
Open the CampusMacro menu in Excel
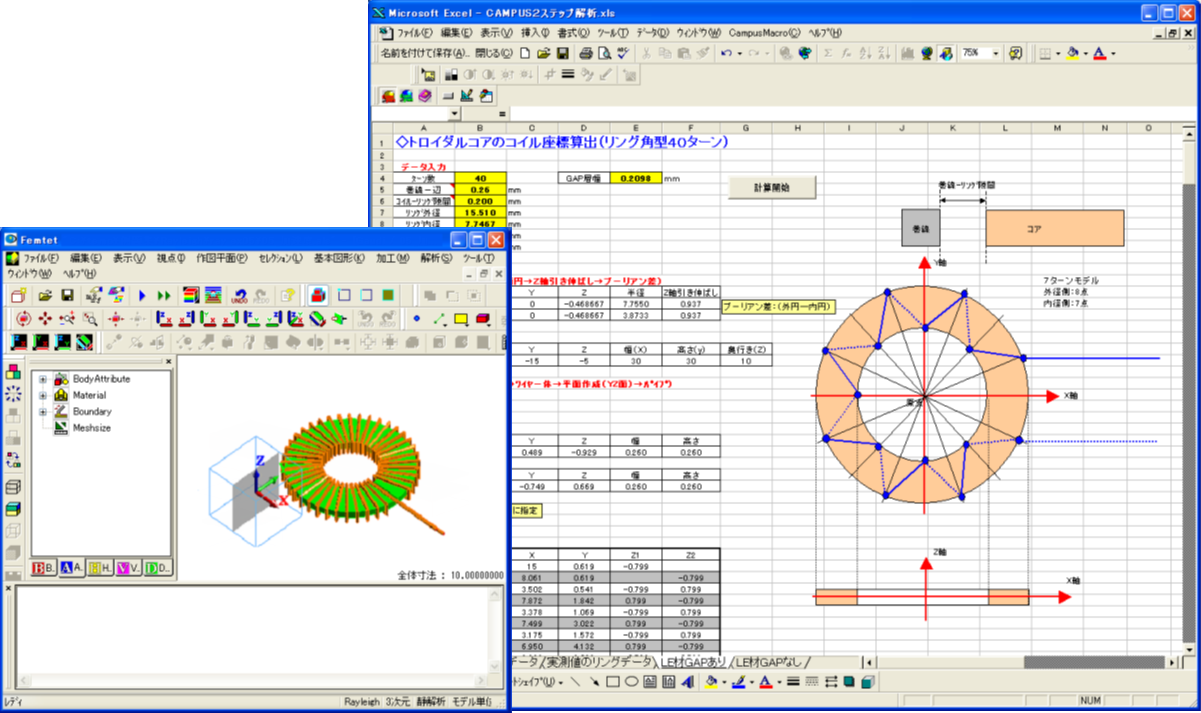(x=763, y=33)
